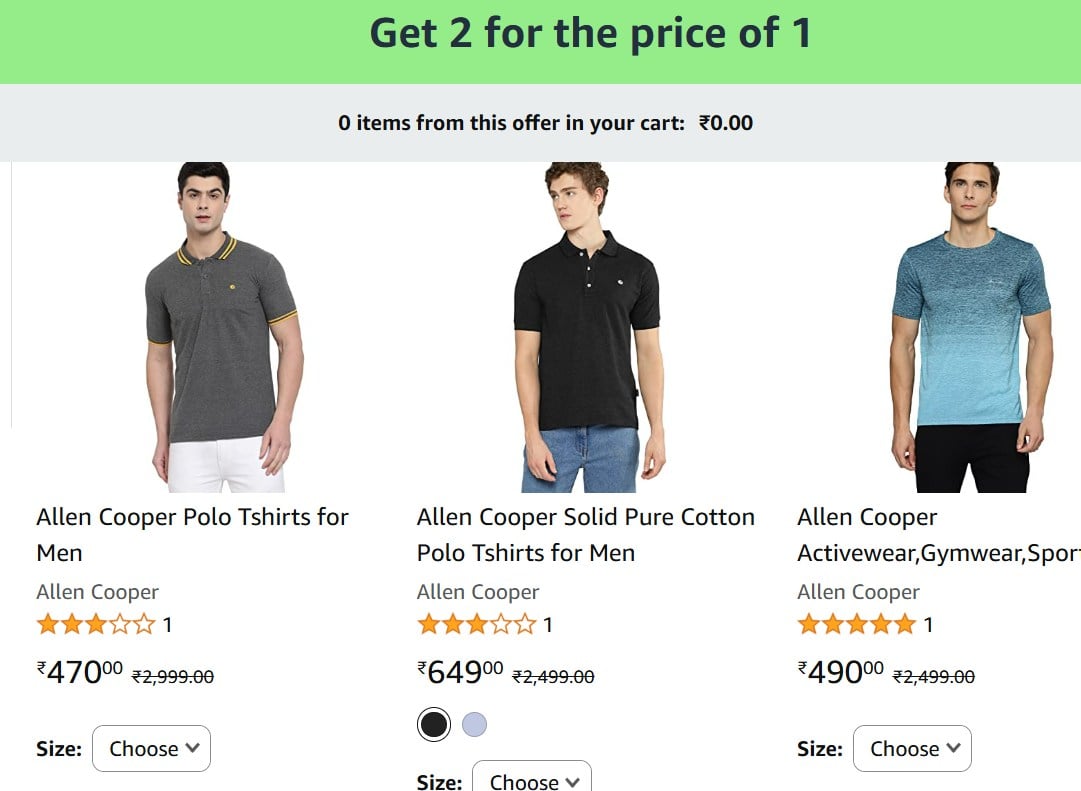Click star rating of the grey polo
1081x791 pixels.
pyautogui.click(x=96, y=624)
